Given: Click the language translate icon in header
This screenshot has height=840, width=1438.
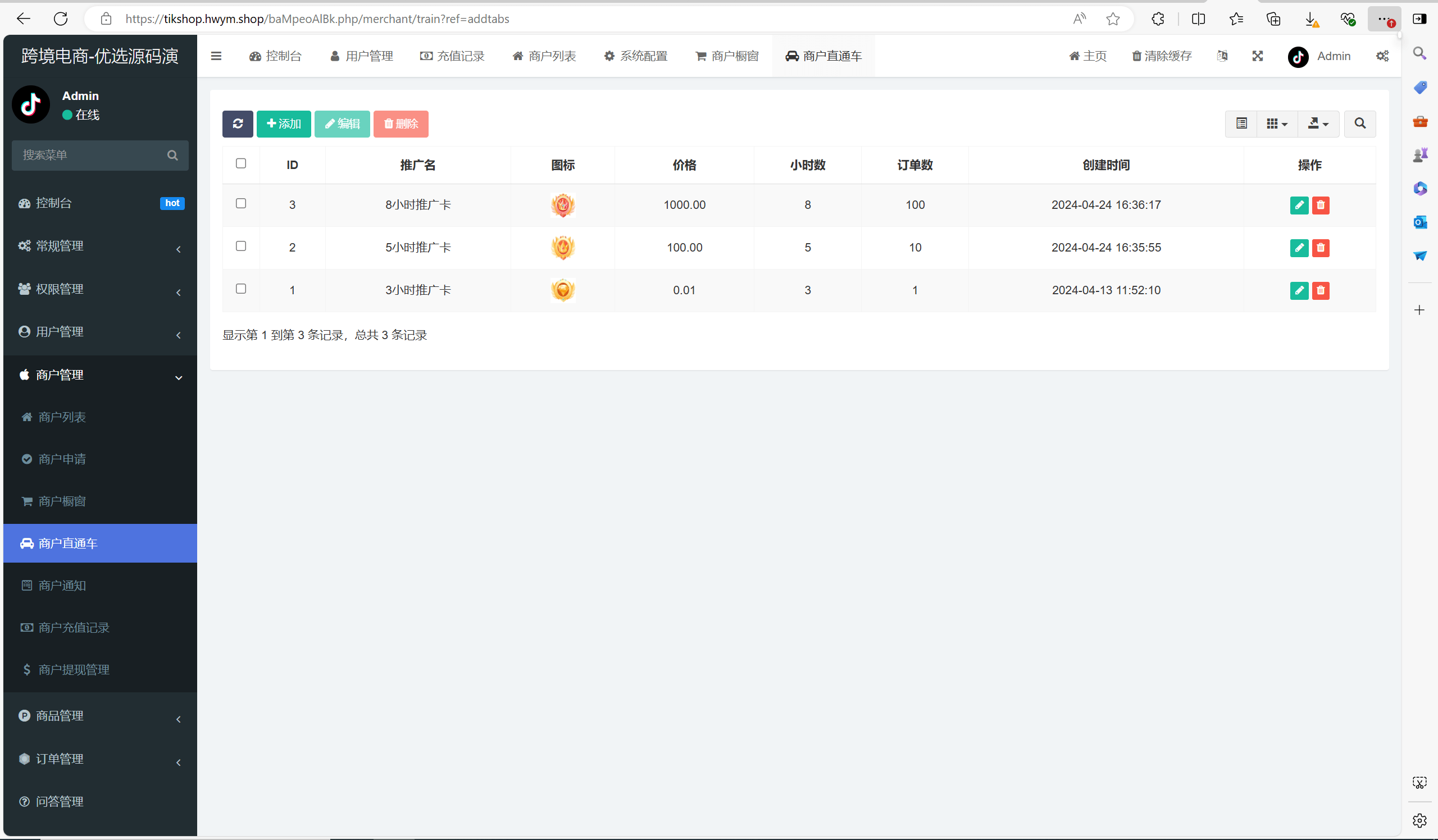Looking at the screenshot, I should click(x=1222, y=56).
